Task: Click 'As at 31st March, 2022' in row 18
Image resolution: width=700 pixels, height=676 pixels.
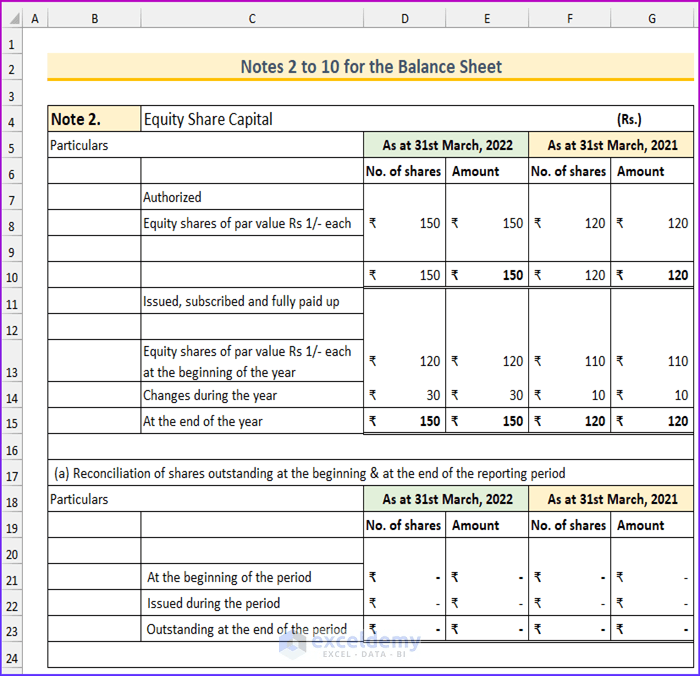Action: point(447,499)
